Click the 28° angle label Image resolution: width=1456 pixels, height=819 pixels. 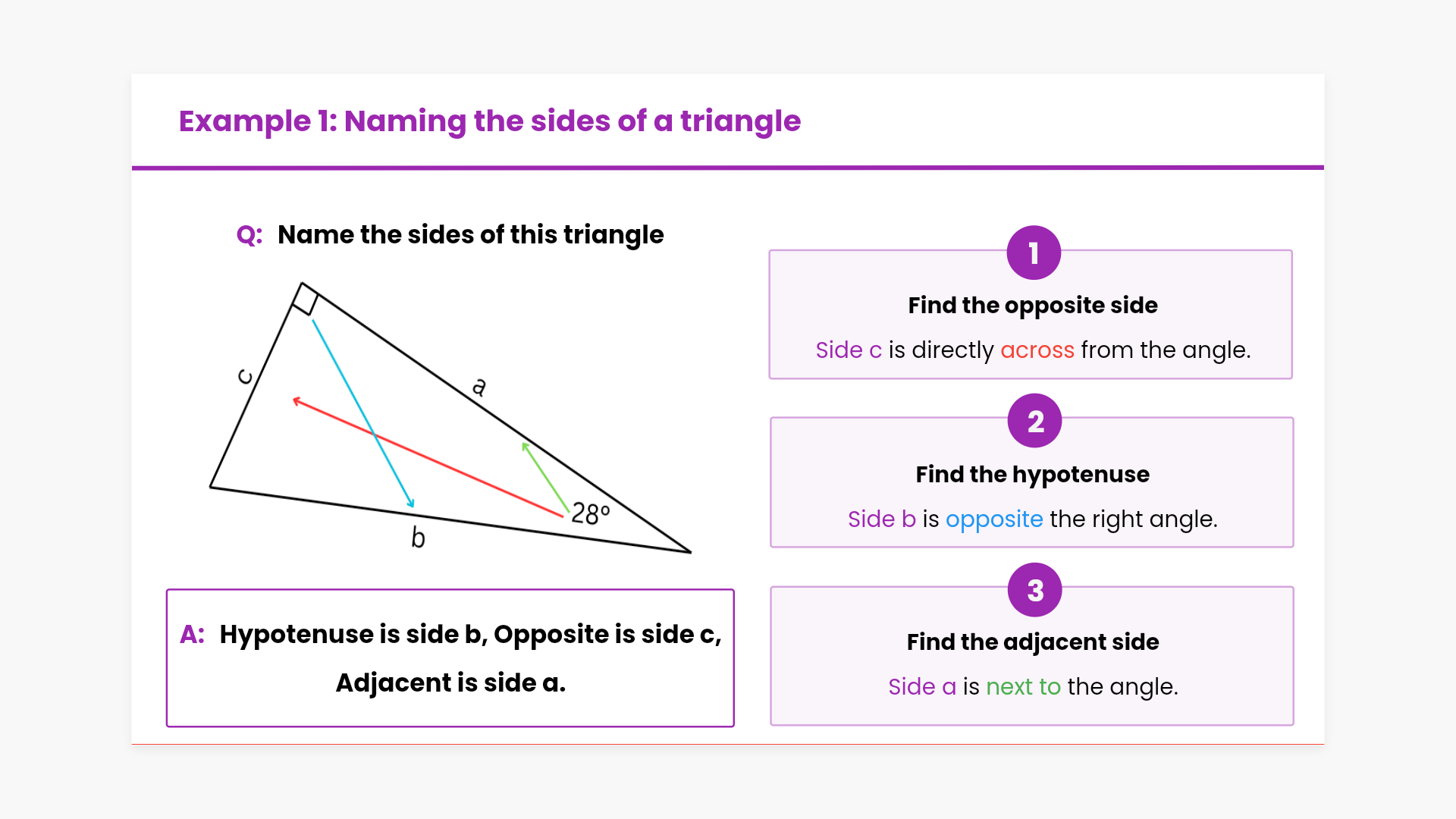coord(590,513)
